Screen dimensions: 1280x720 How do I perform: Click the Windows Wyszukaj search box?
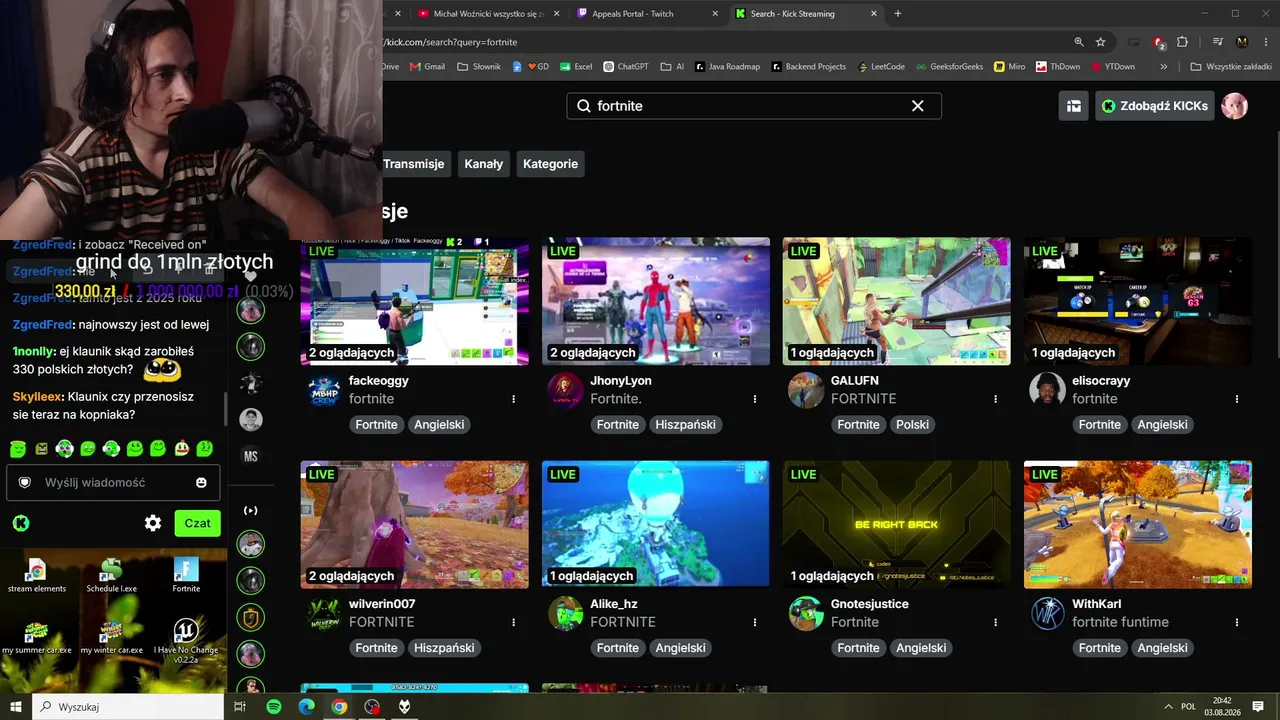[128, 707]
